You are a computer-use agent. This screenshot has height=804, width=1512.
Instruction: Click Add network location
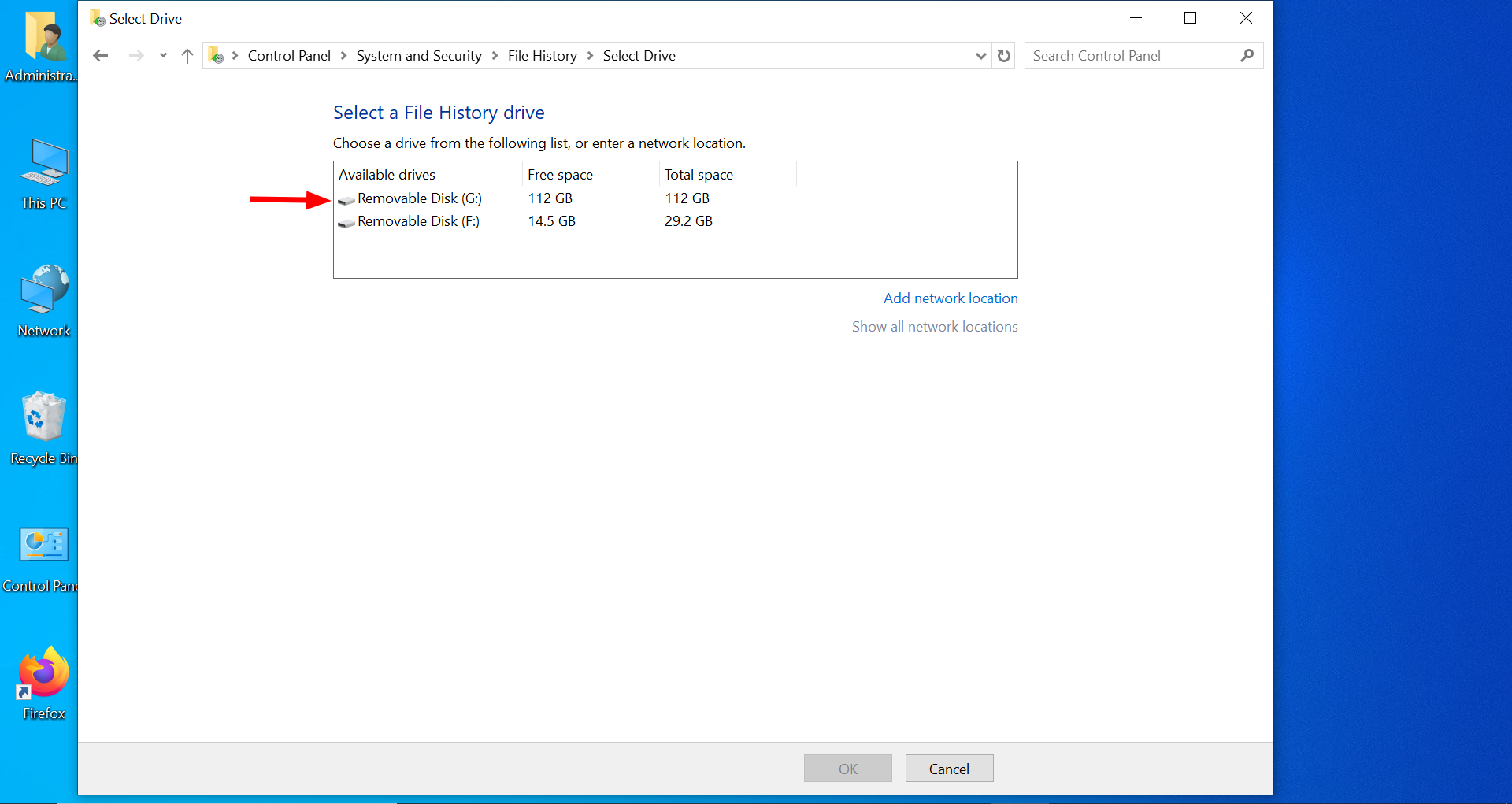click(x=951, y=298)
